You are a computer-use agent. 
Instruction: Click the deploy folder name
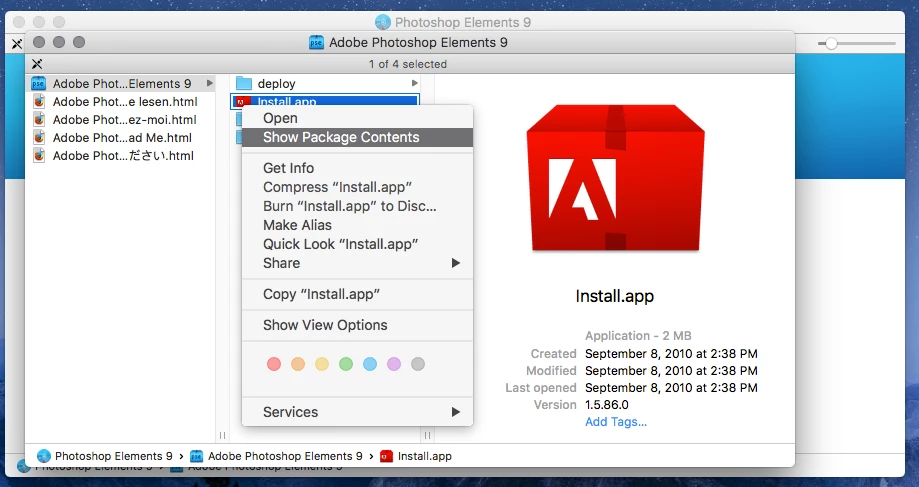point(276,84)
